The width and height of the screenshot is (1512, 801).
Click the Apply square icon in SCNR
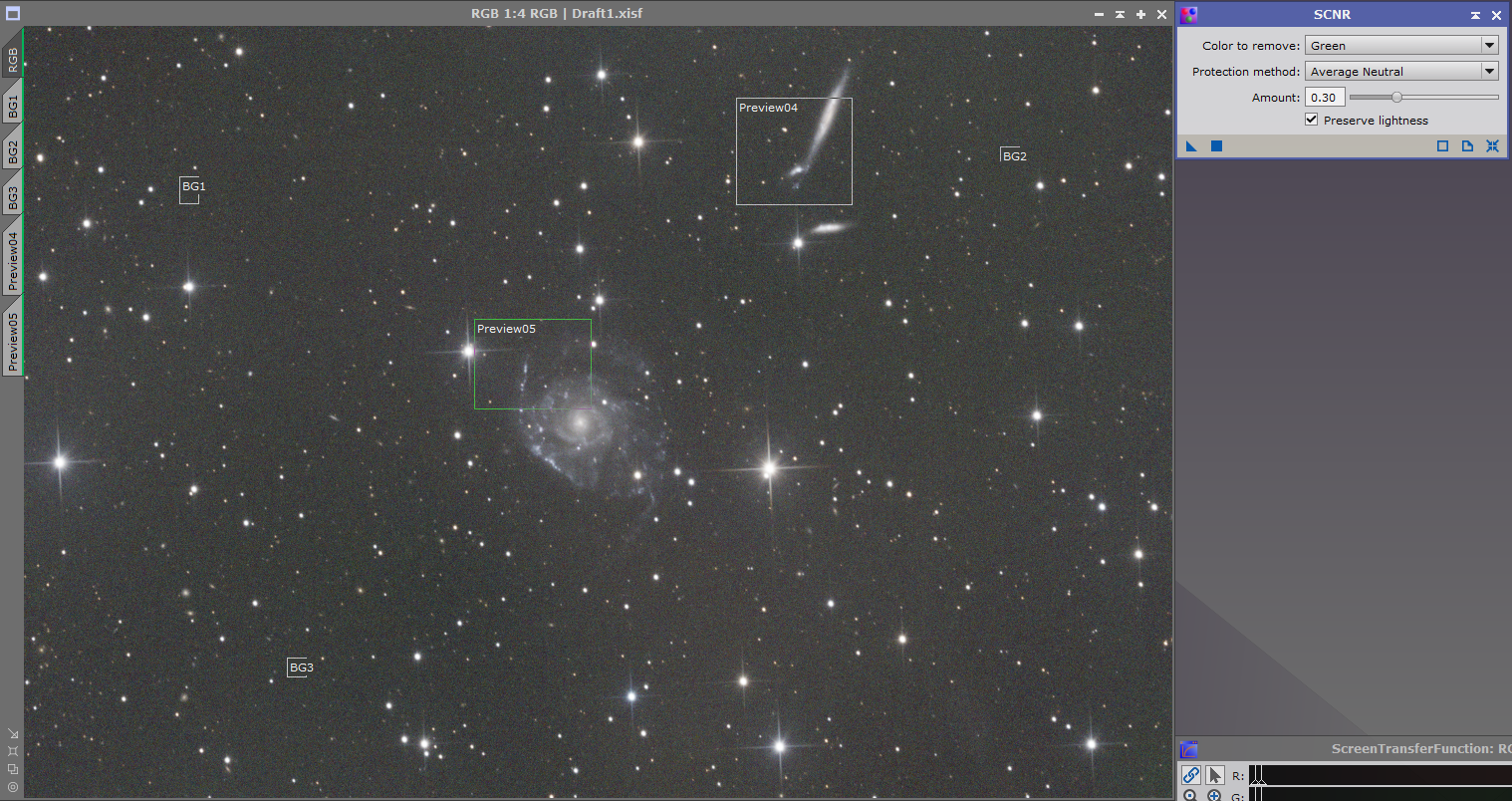click(1216, 146)
